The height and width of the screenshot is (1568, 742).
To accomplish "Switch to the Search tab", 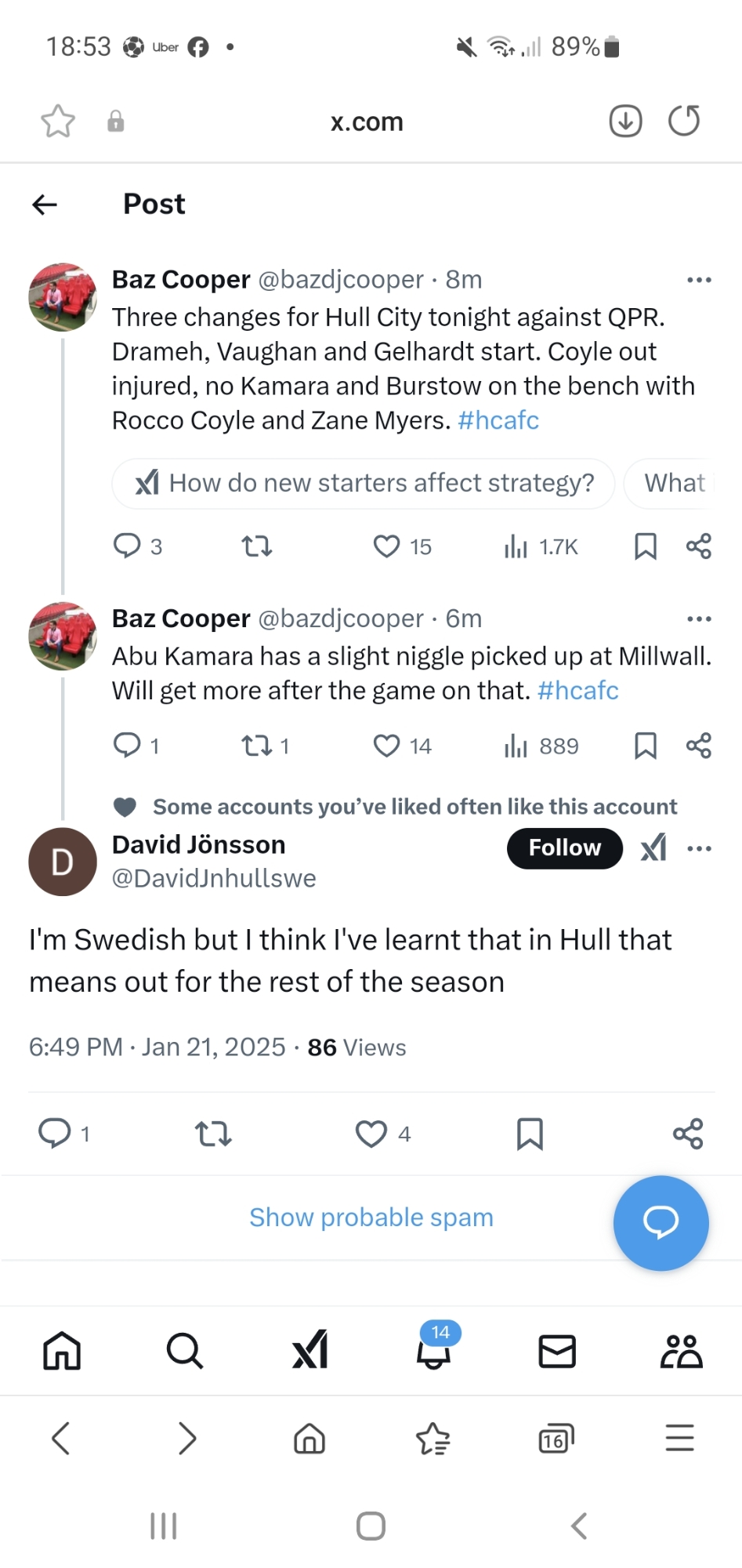I will point(185,1351).
